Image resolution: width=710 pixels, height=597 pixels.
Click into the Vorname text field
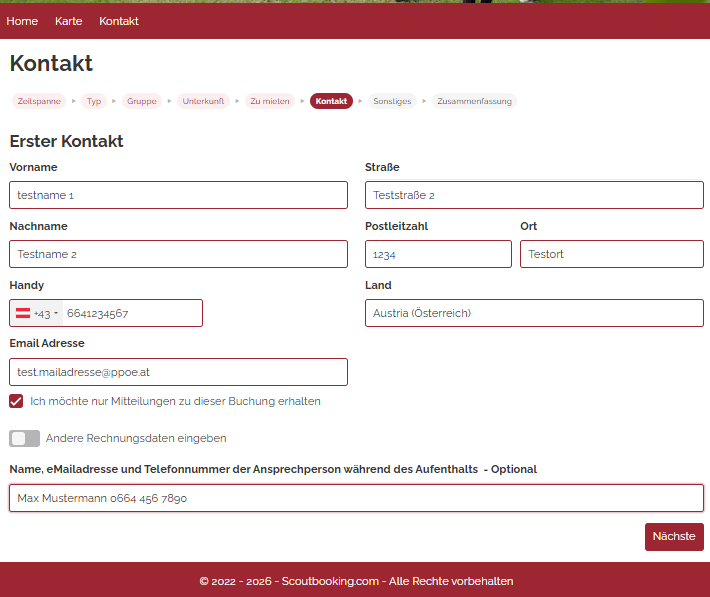coord(178,195)
